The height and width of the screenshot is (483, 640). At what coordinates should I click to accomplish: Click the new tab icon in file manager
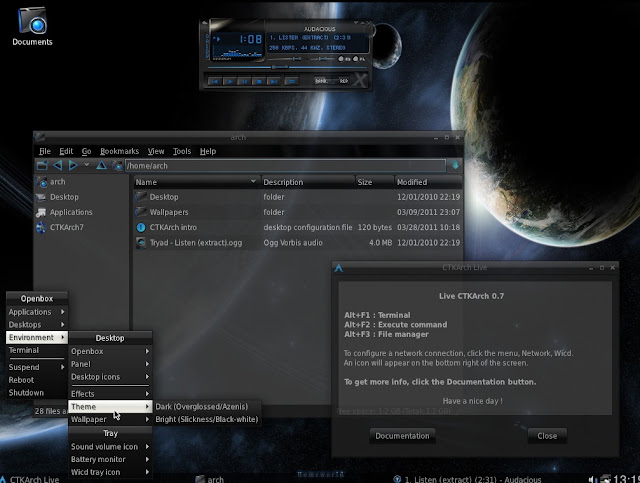42,165
